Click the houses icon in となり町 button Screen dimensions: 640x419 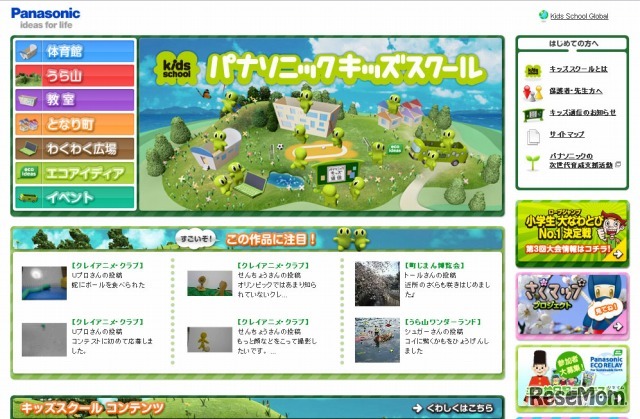tap(28, 124)
